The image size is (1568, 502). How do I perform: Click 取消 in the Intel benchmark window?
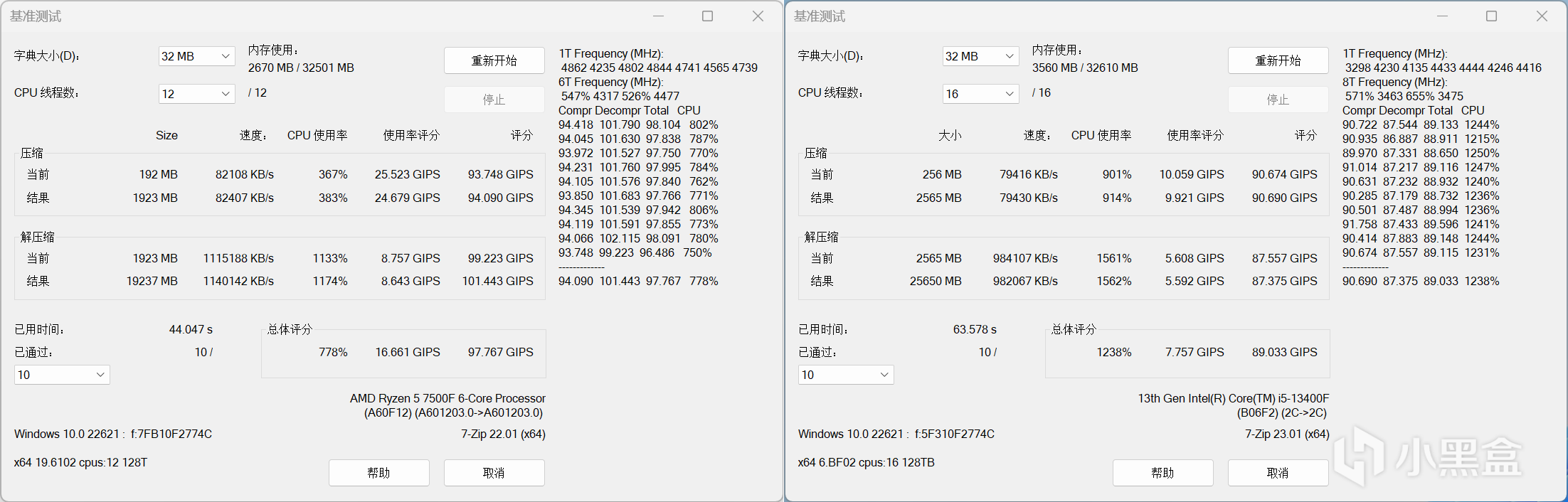coord(1278,473)
